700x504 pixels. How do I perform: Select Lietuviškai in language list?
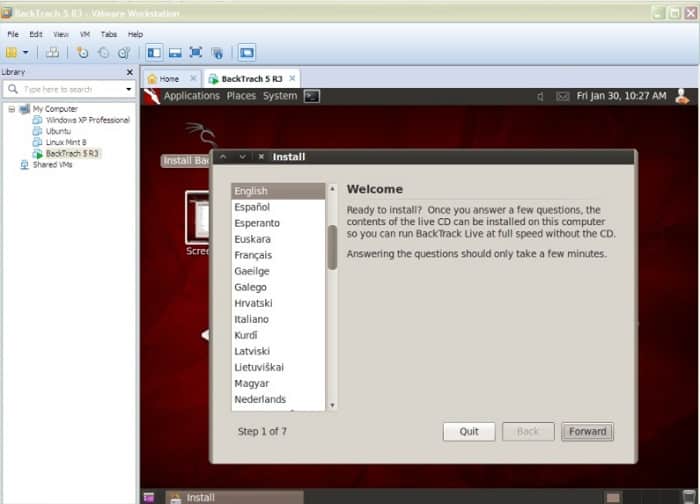coord(279,367)
